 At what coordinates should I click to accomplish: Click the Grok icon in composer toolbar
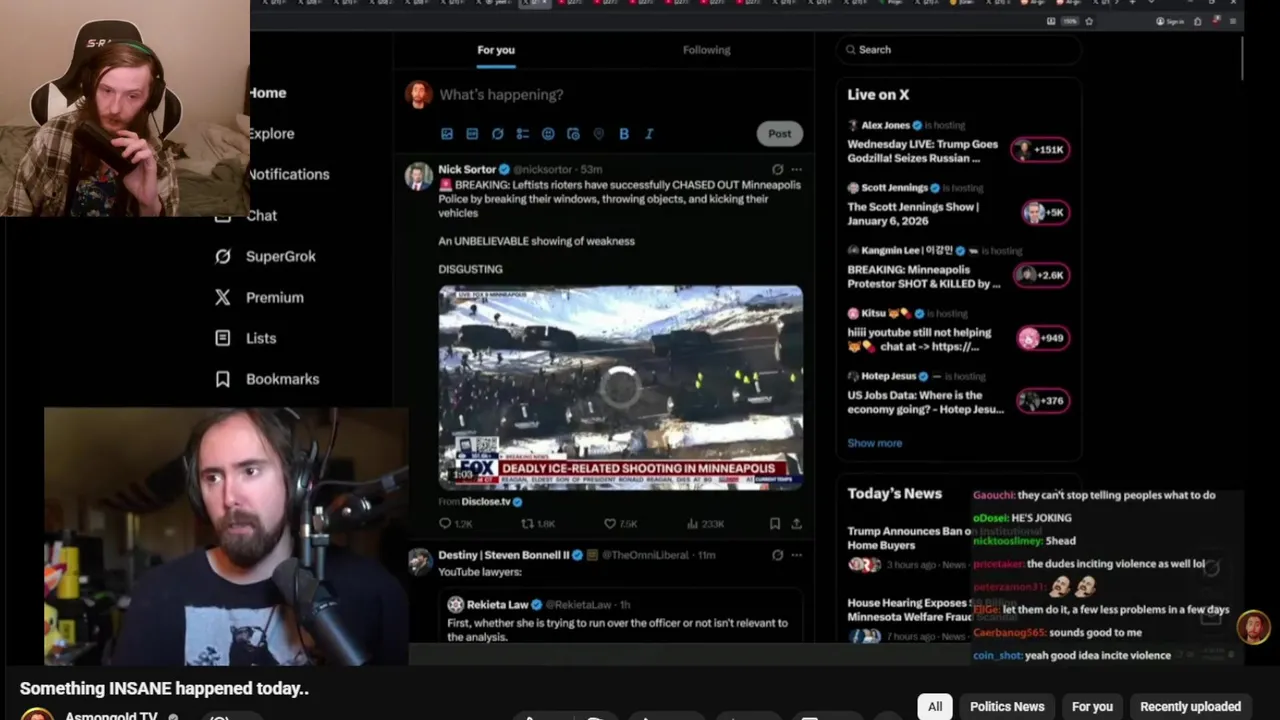[497, 134]
